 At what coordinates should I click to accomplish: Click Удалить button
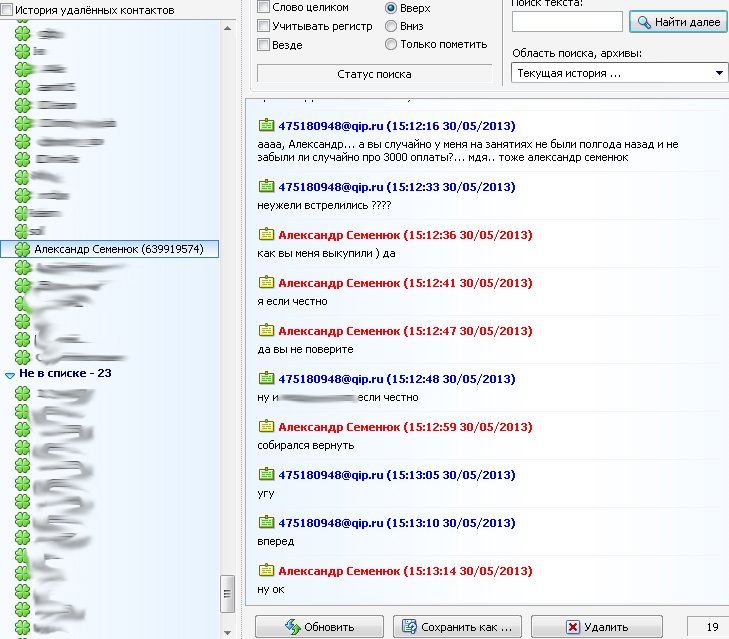pos(596,626)
